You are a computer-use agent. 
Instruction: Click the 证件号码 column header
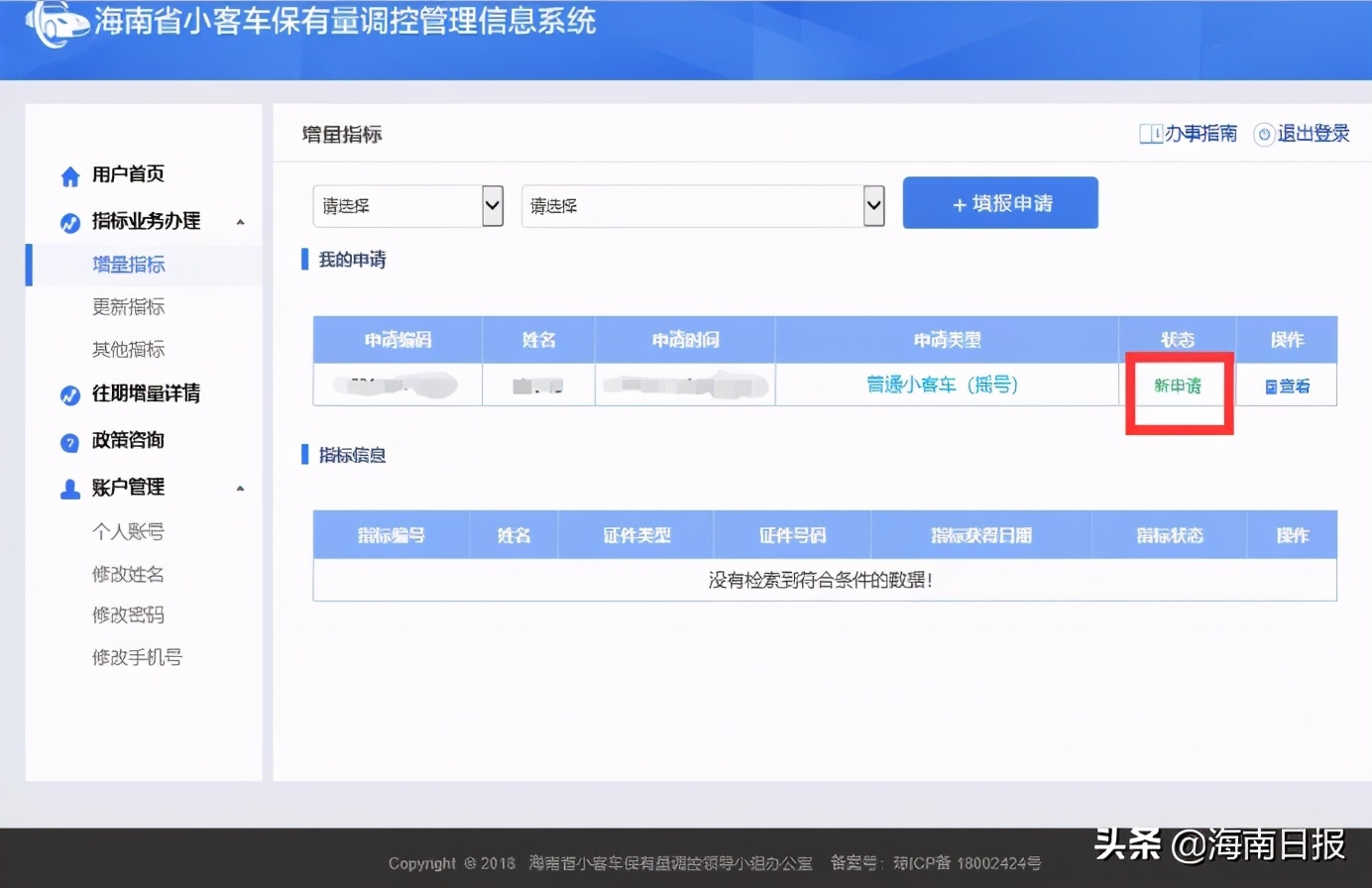click(x=792, y=535)
